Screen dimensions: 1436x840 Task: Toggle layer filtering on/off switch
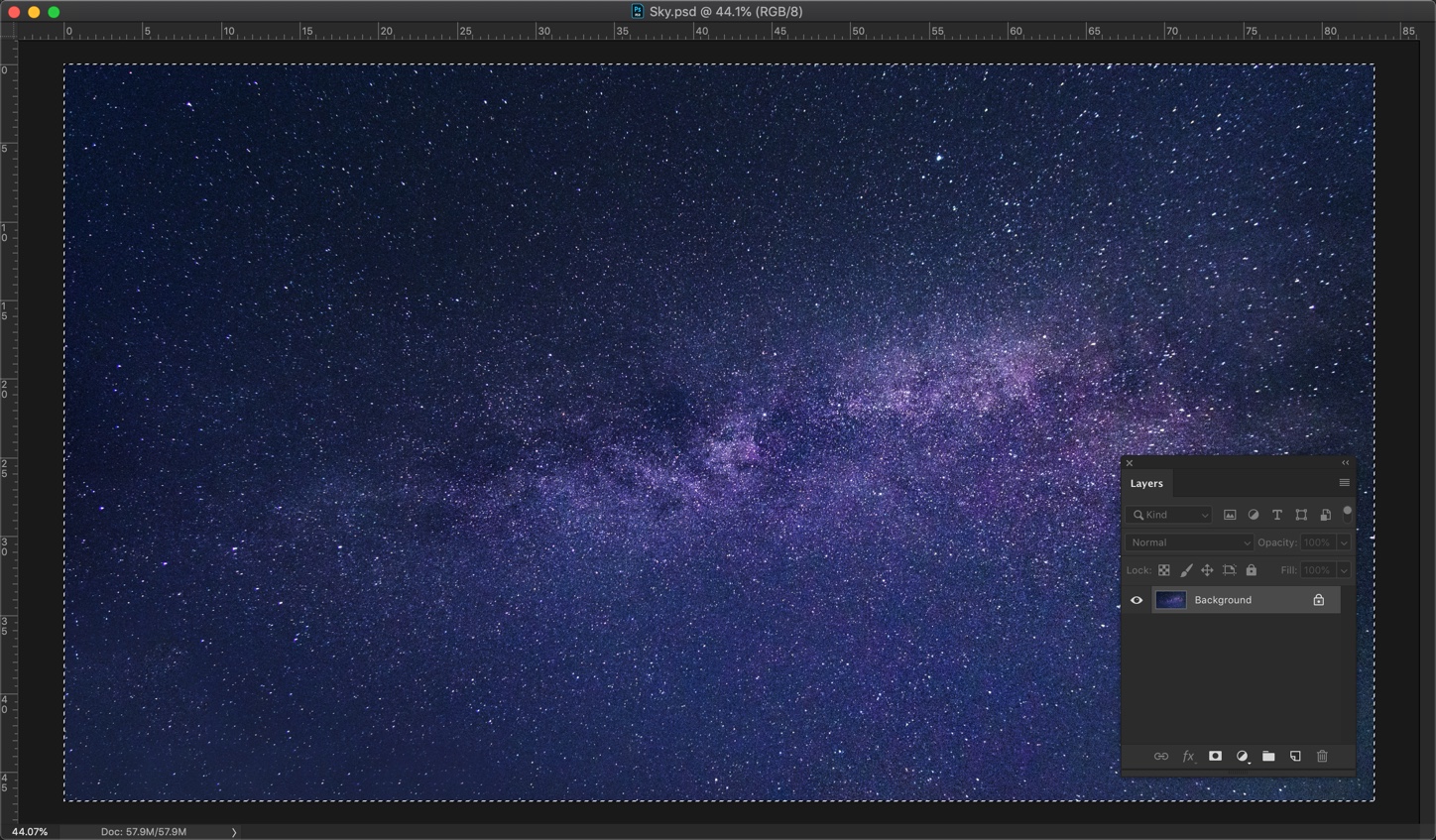click(x=1347, y=513)
